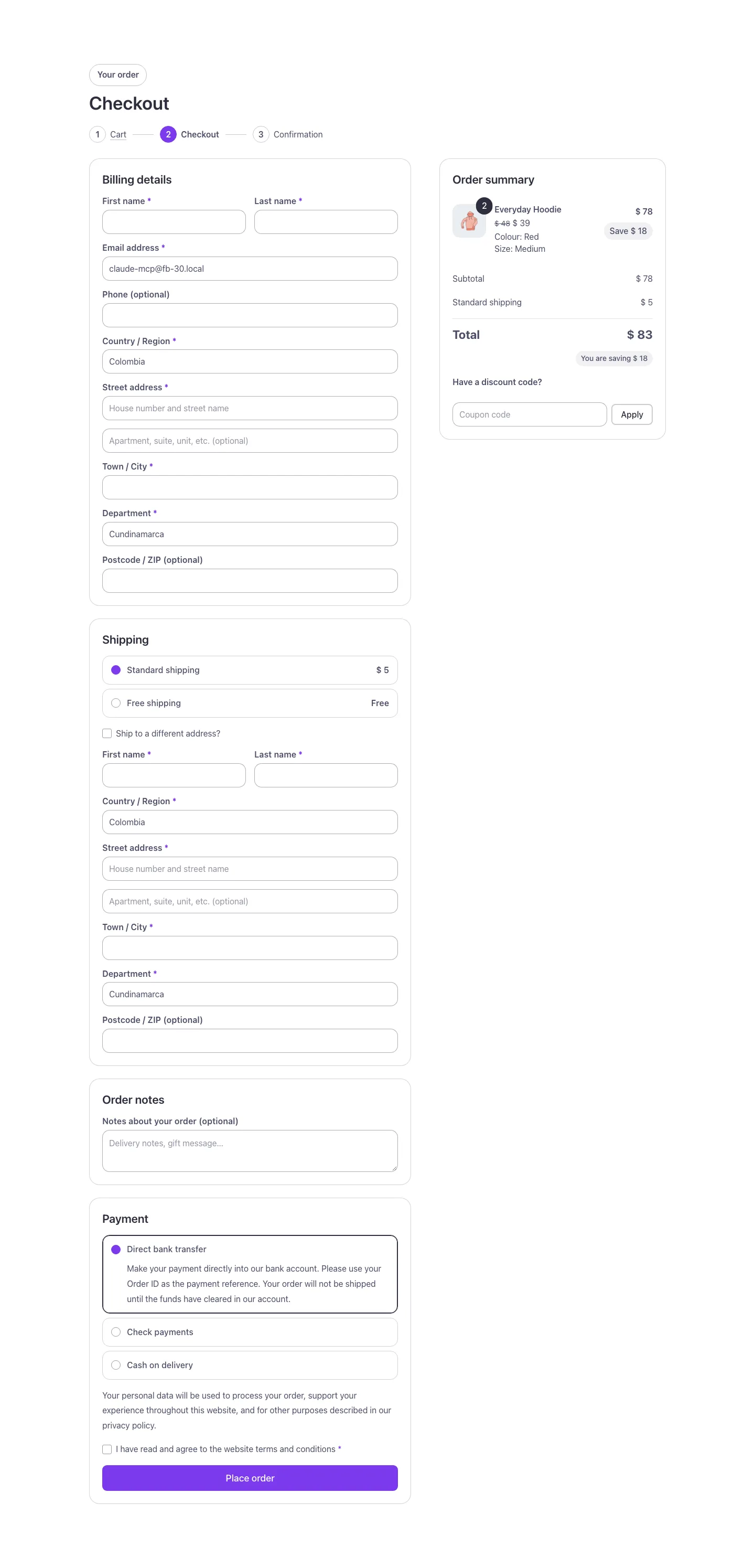Apply the coupon code
Screen dimensions: 755x1568
(631, 414)
